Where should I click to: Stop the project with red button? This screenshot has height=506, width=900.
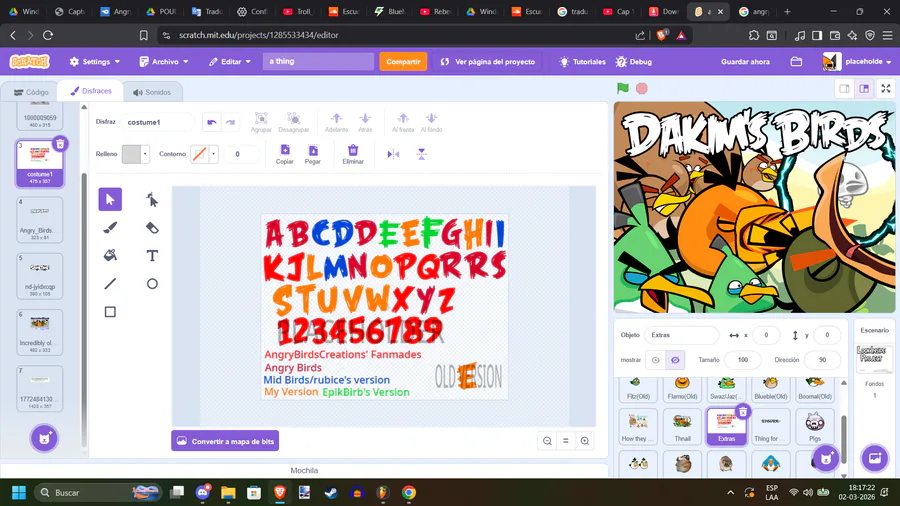[x=642, y=88]
